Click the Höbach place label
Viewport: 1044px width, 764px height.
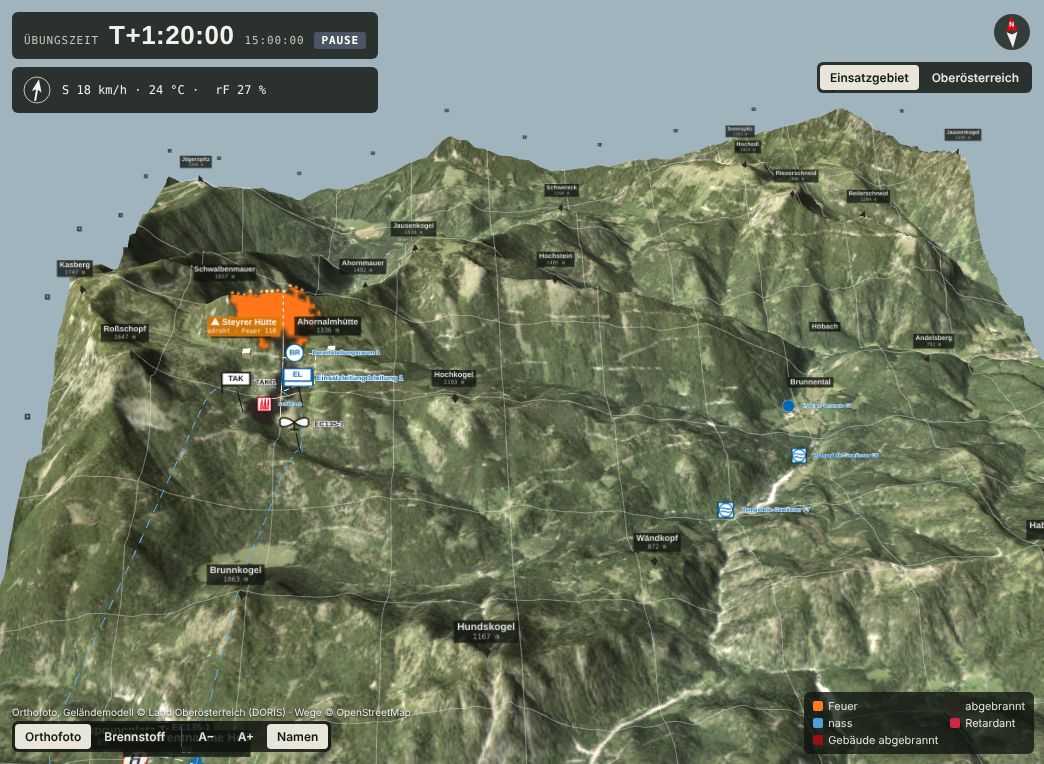tap(824, 326)
